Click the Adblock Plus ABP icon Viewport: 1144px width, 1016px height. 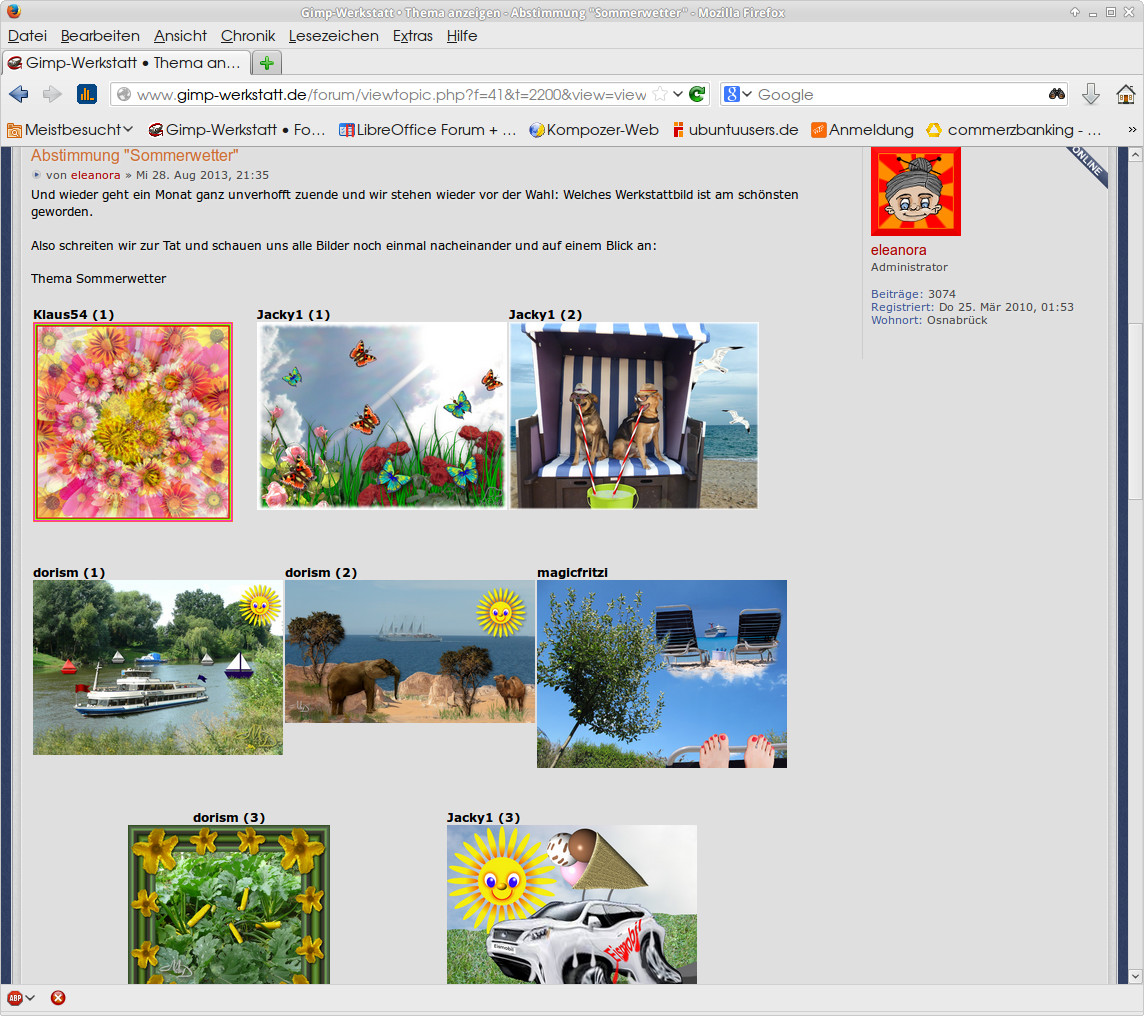pyautogui.click(x=15, y=997)
